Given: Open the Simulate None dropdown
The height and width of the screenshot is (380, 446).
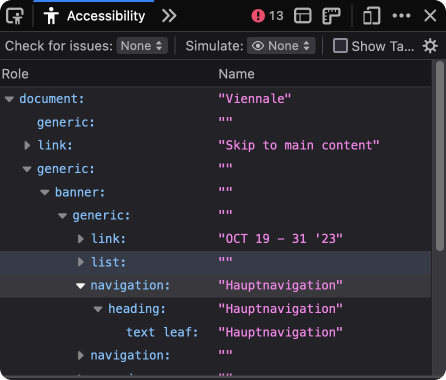Looking at the screenshot, I should pyautogui.click(x=281, y=46).
